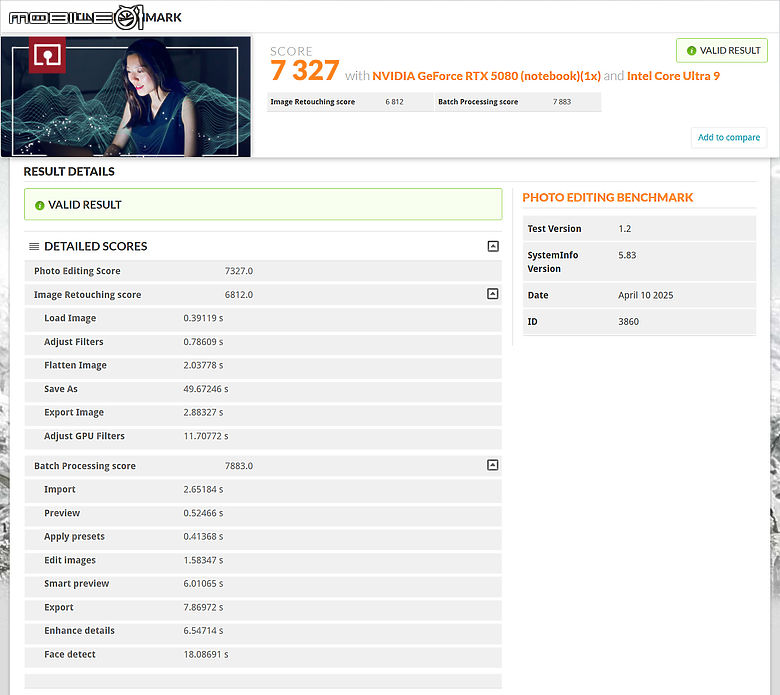Click the Image Retouching score 6 812 summary cell
The width and height of the screenshot is (780, 695).
351,102
